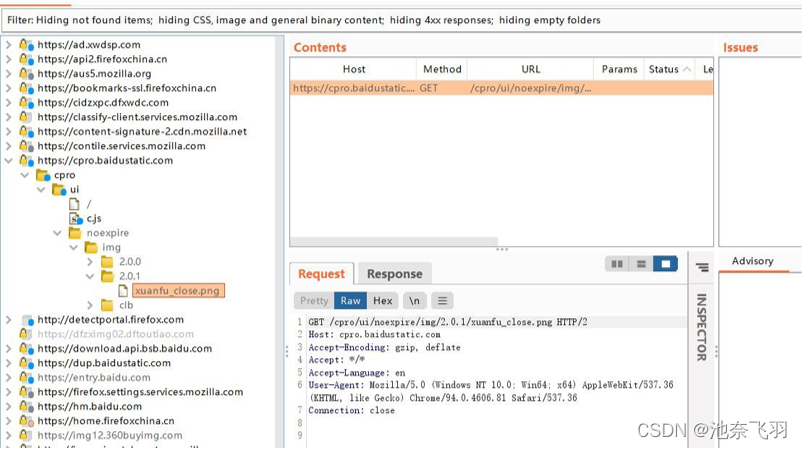Select the tabbed request/response layout icon
The height and width of the screenshot is (449, 802).
pos(665,264)
